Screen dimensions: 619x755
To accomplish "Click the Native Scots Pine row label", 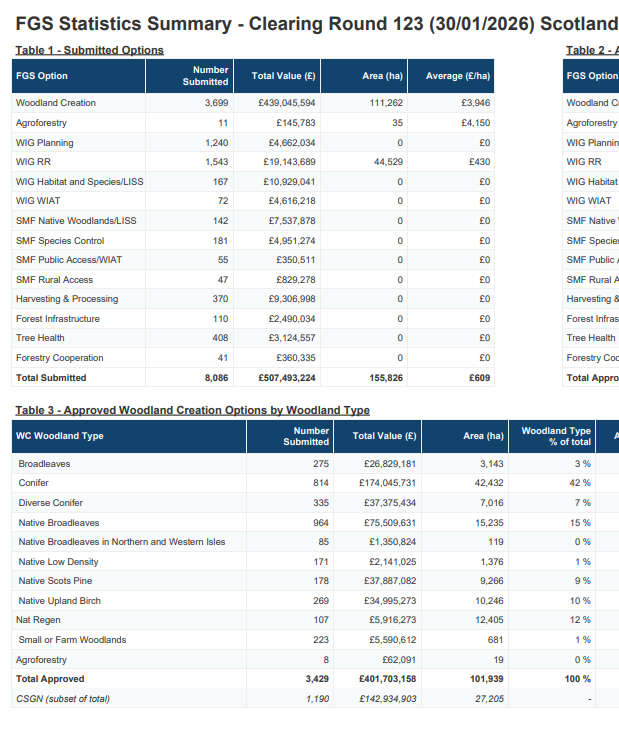I will 55,581.
